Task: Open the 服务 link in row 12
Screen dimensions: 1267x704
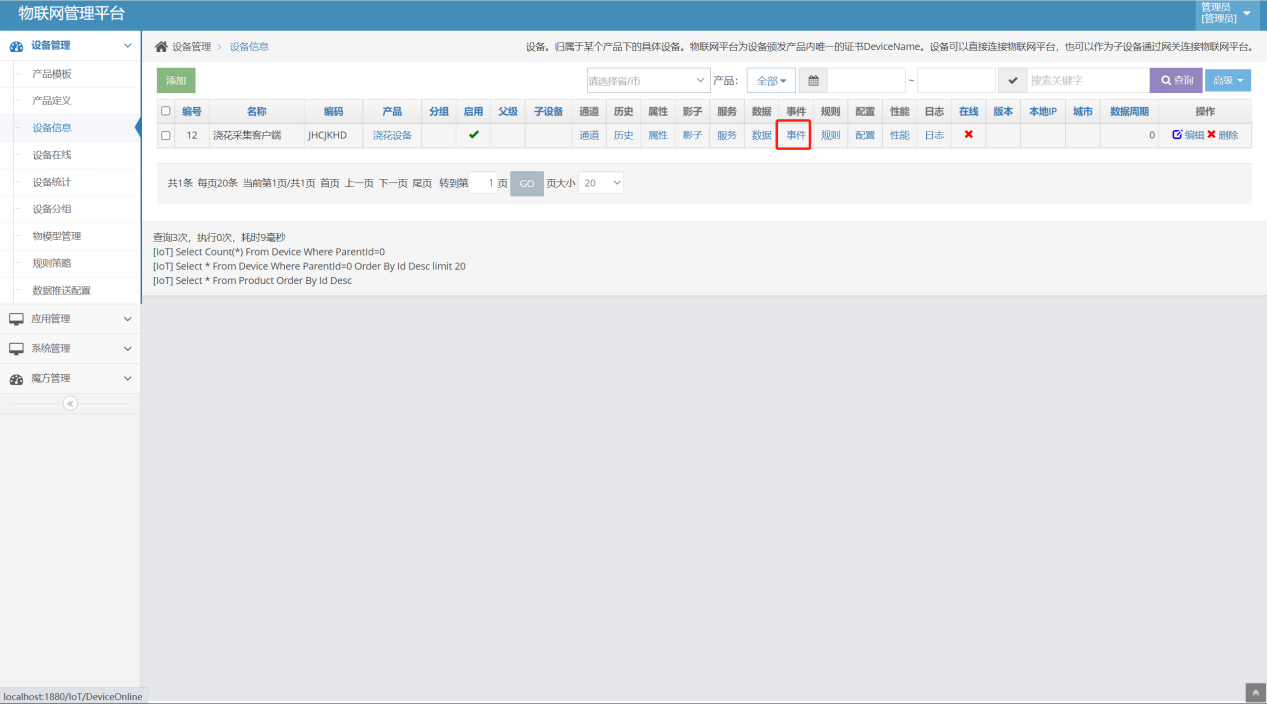Action: coord(727,135)
